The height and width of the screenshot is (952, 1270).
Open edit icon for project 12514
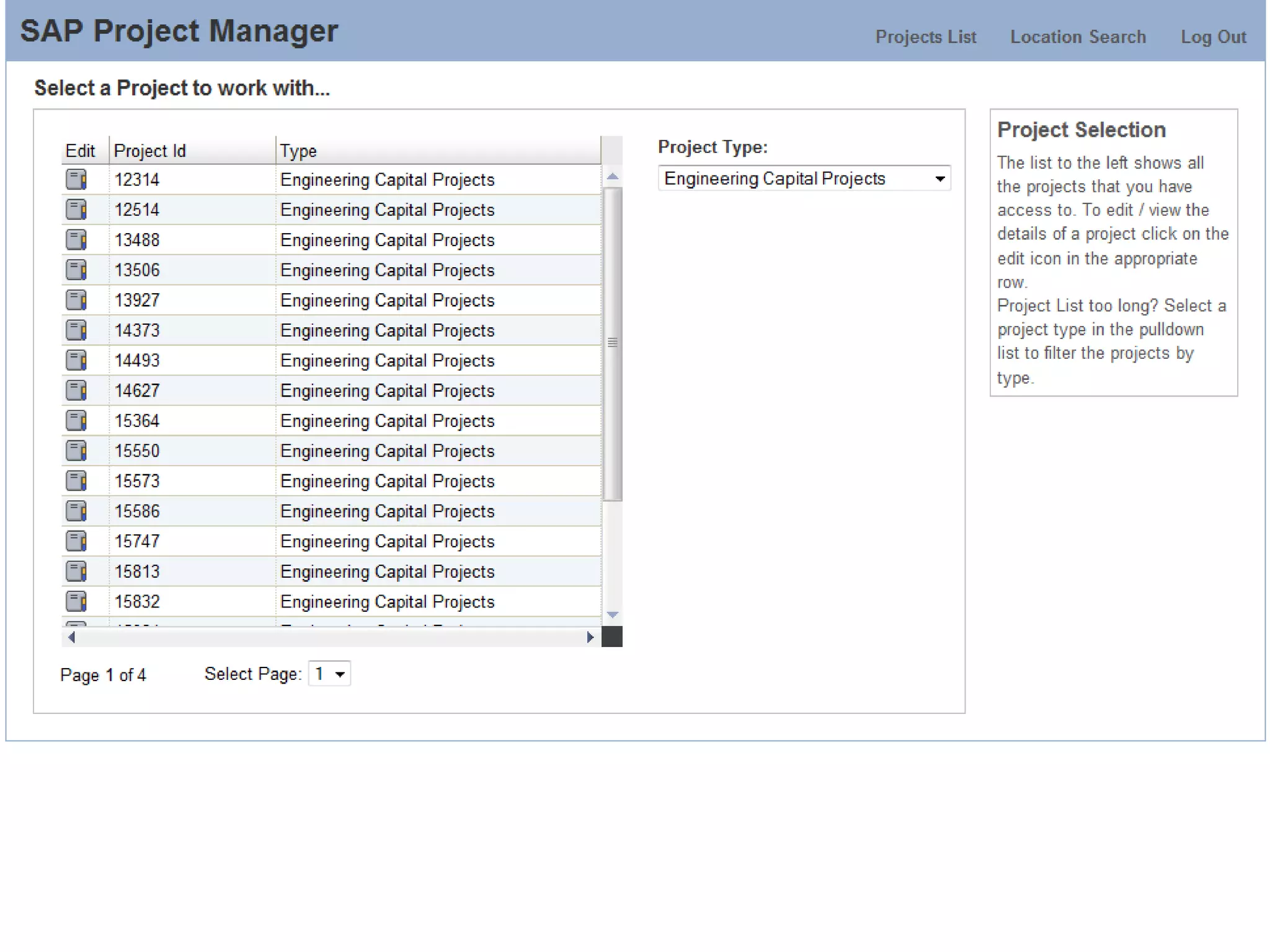point(76,209)
